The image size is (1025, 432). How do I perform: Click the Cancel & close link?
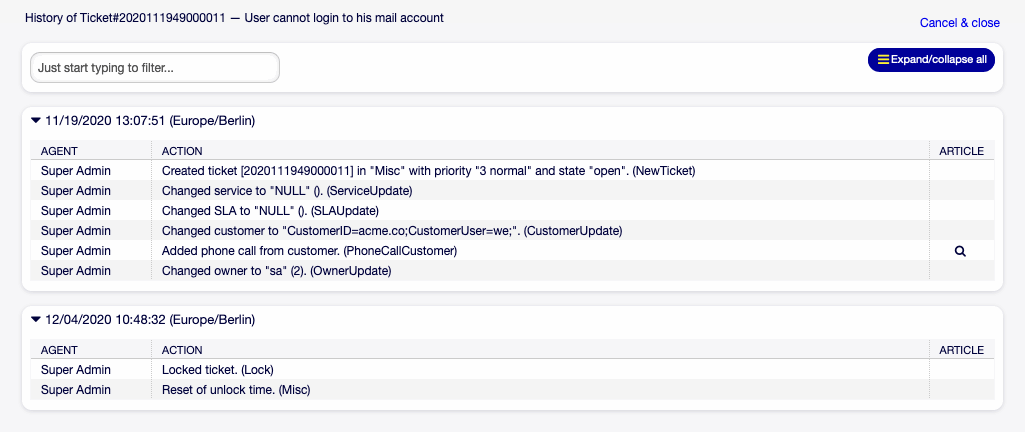pyautogui.click(x=959, y=23)
